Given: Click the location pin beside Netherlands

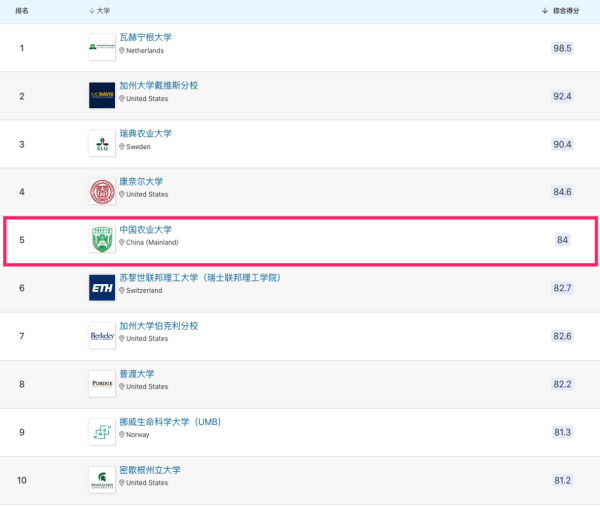Looking at the screenshot, I should [122, 51].
